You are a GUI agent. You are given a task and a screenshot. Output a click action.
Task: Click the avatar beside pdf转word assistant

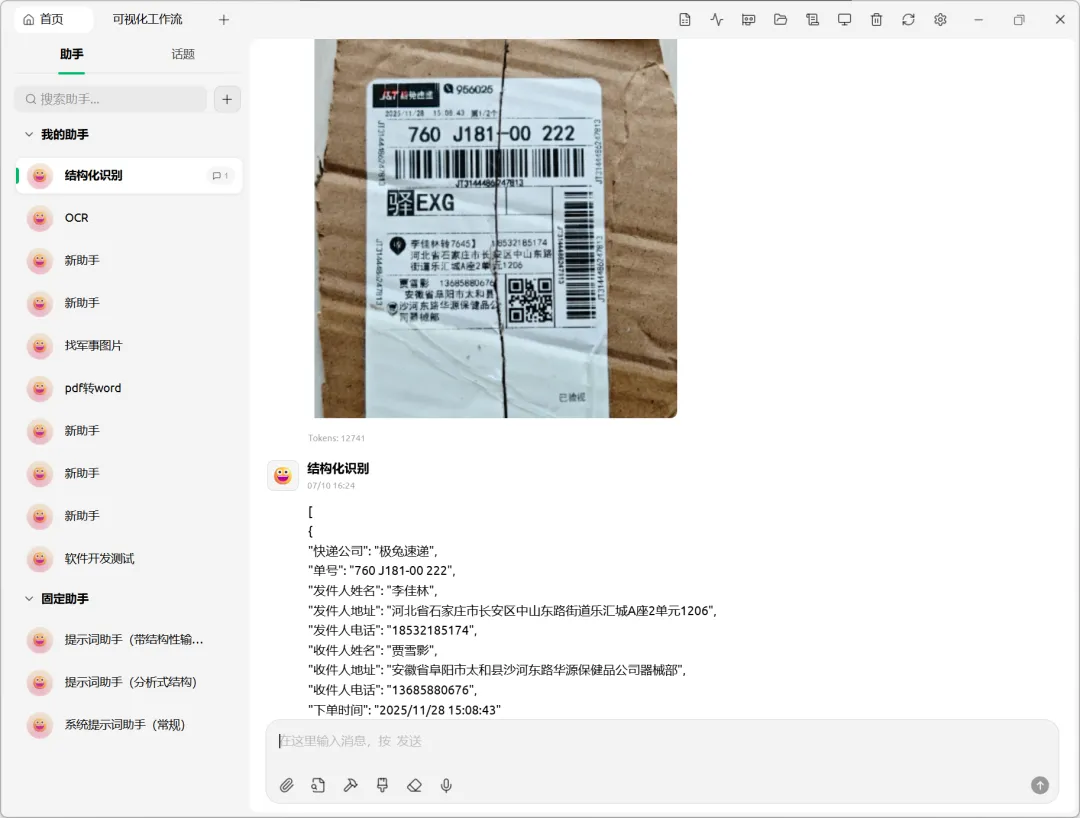coord(40,388)
